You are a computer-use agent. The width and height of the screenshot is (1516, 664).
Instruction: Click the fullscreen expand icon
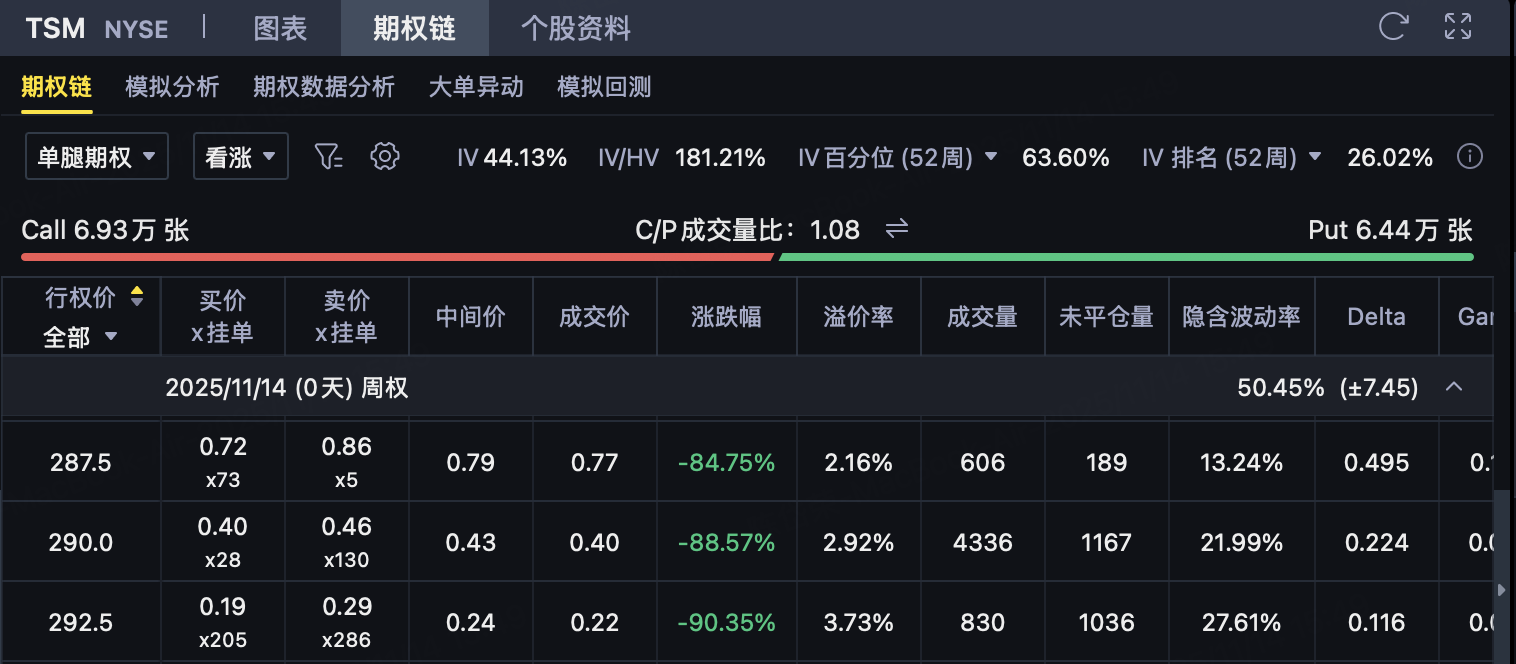[x=1458, y=26]
